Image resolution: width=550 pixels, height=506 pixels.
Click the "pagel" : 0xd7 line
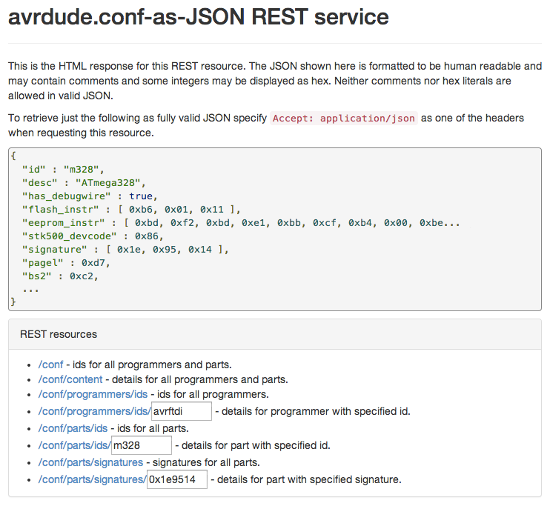tap(66, 263)
